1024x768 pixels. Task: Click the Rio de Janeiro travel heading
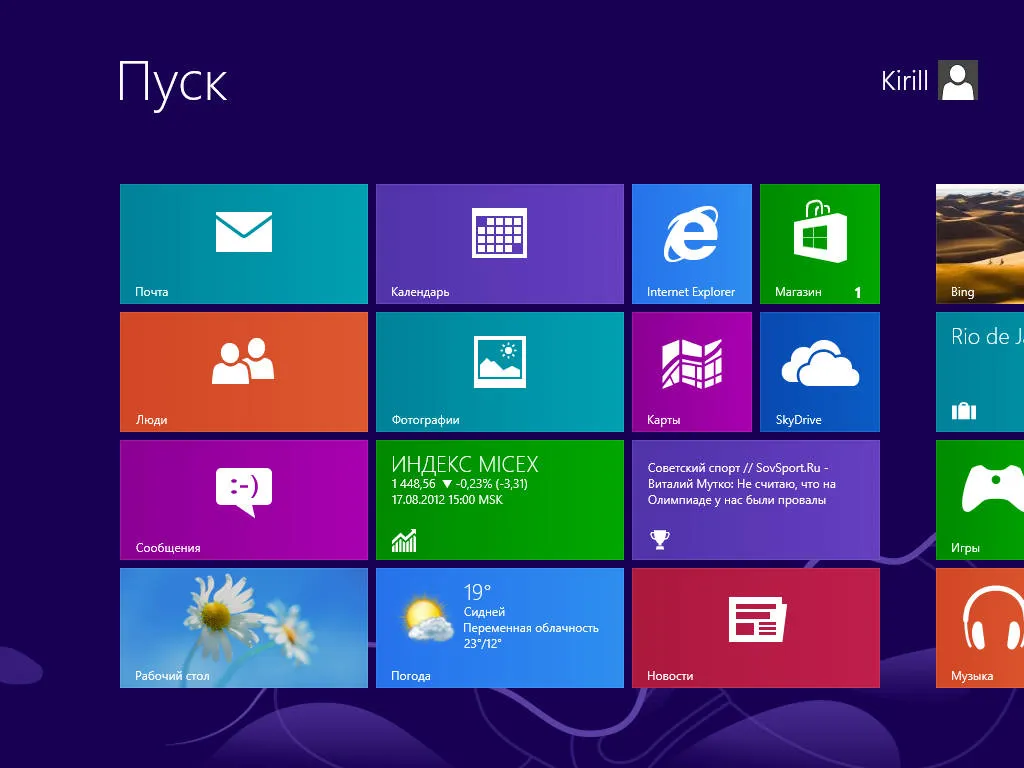[x=987, y=336]
